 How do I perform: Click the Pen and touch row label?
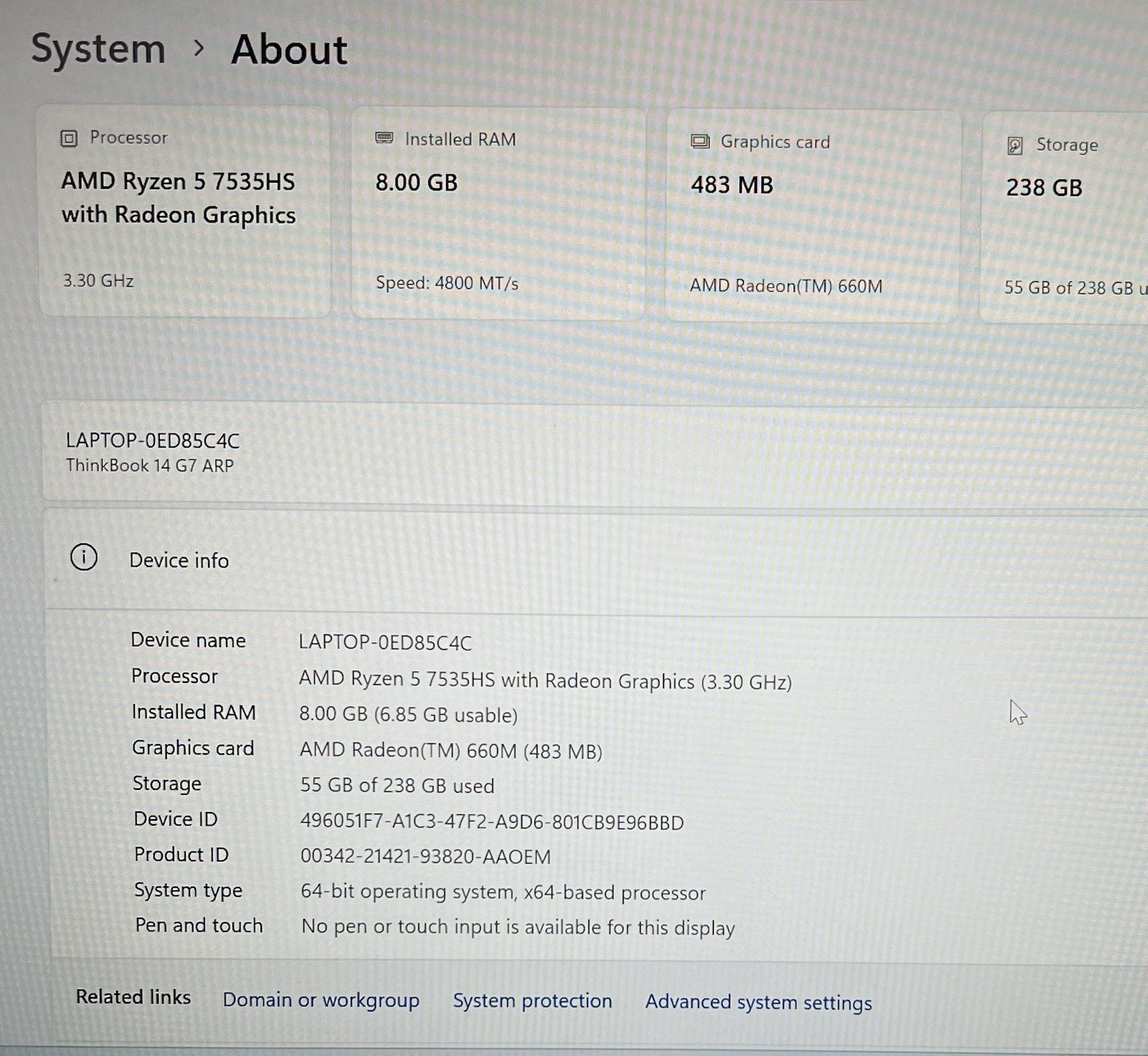pyautogui.click(x=199, y=925)
